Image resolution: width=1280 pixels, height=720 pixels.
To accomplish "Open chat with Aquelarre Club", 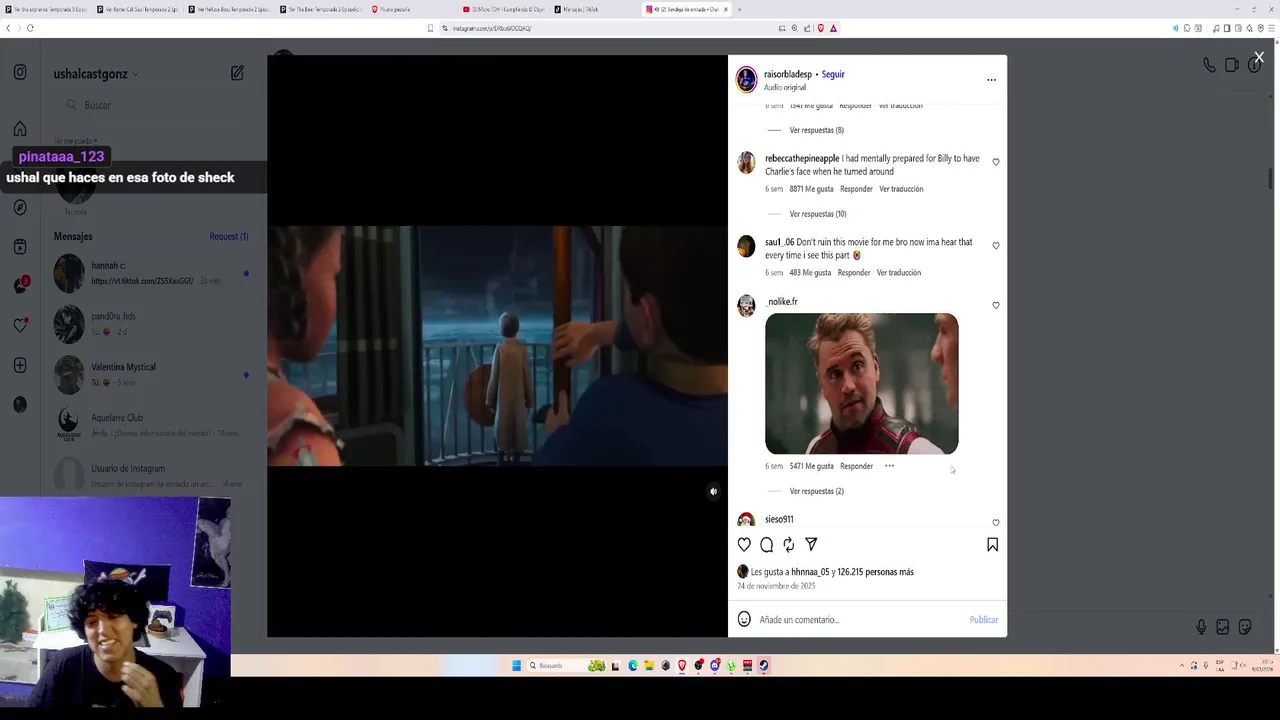I will click(x=152, y=425).
